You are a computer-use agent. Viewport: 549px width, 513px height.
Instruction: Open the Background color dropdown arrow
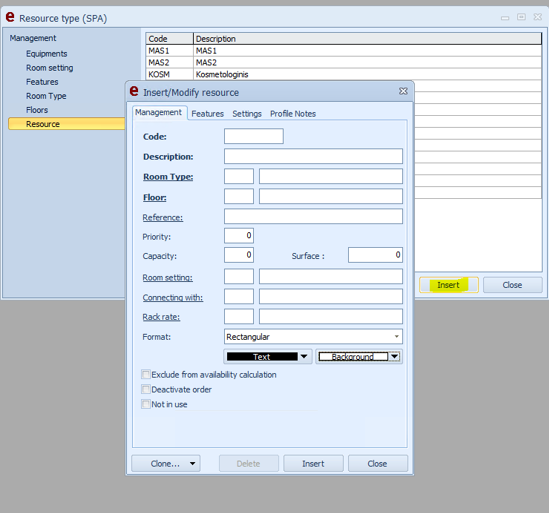click(x=395, y=356)
